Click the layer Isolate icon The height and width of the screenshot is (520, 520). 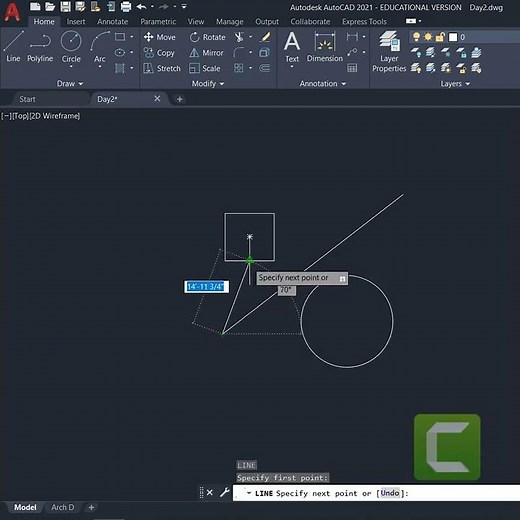431,52
